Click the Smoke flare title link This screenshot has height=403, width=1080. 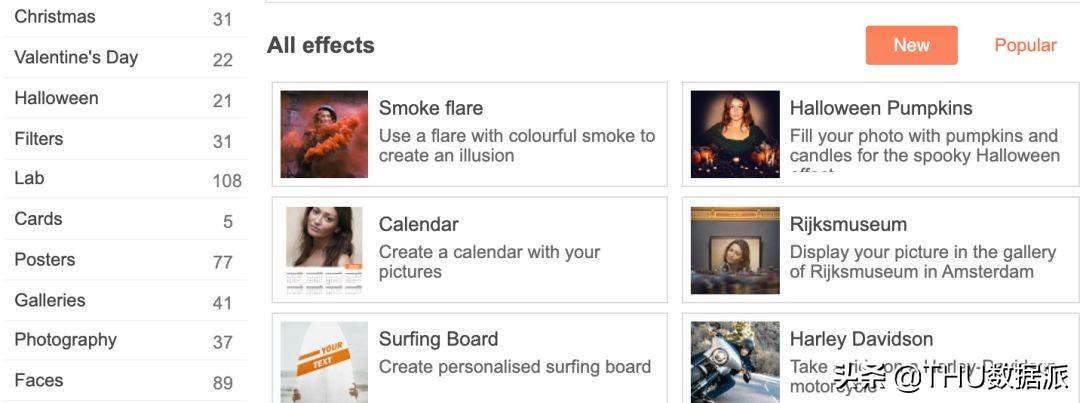point(431,108)
